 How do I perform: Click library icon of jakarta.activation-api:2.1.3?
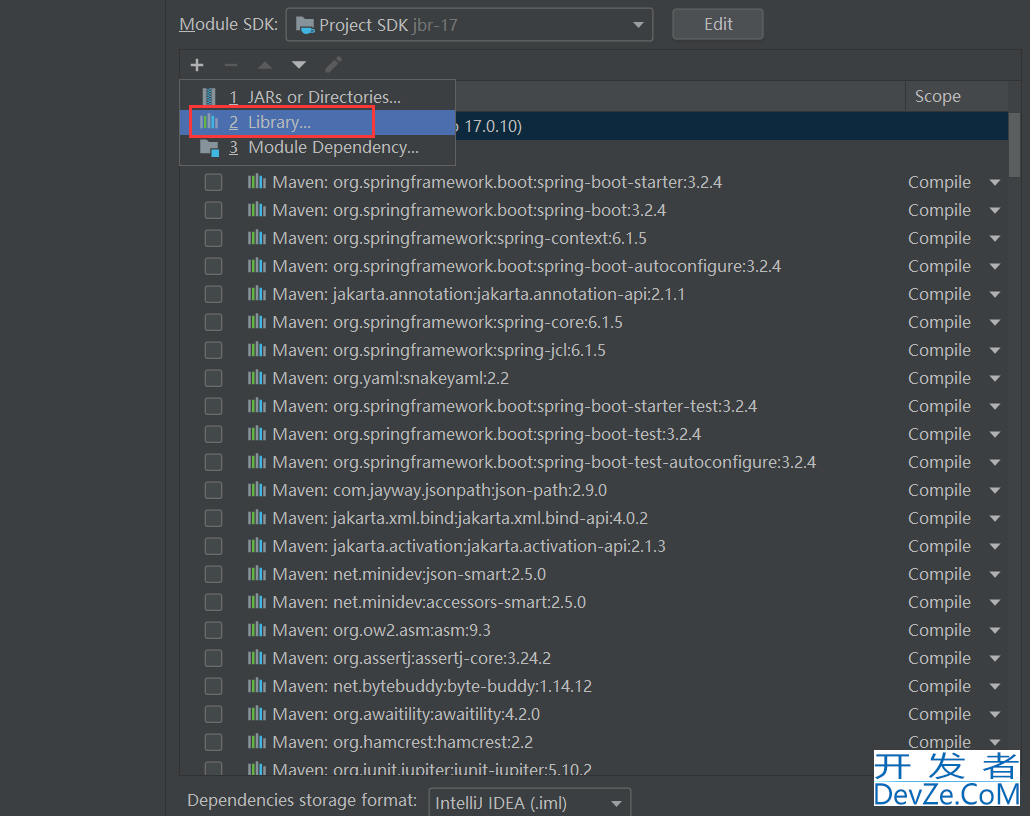pos(257,546)
